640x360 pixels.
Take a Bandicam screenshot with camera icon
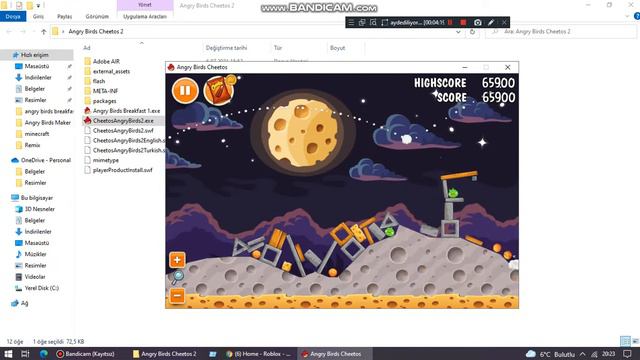click(x=478, y=22)
